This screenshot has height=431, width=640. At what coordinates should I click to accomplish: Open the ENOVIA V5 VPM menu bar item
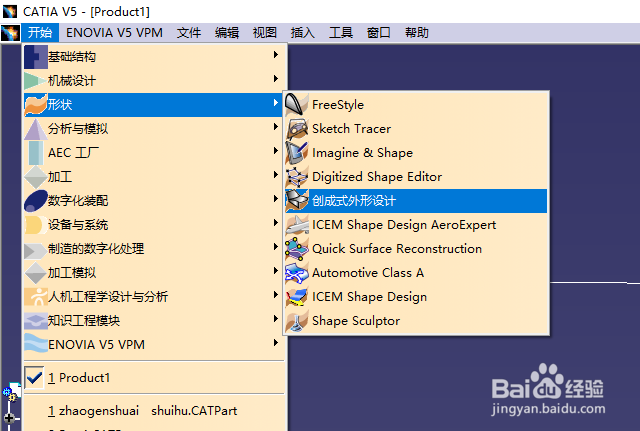(x=114, y=33)
